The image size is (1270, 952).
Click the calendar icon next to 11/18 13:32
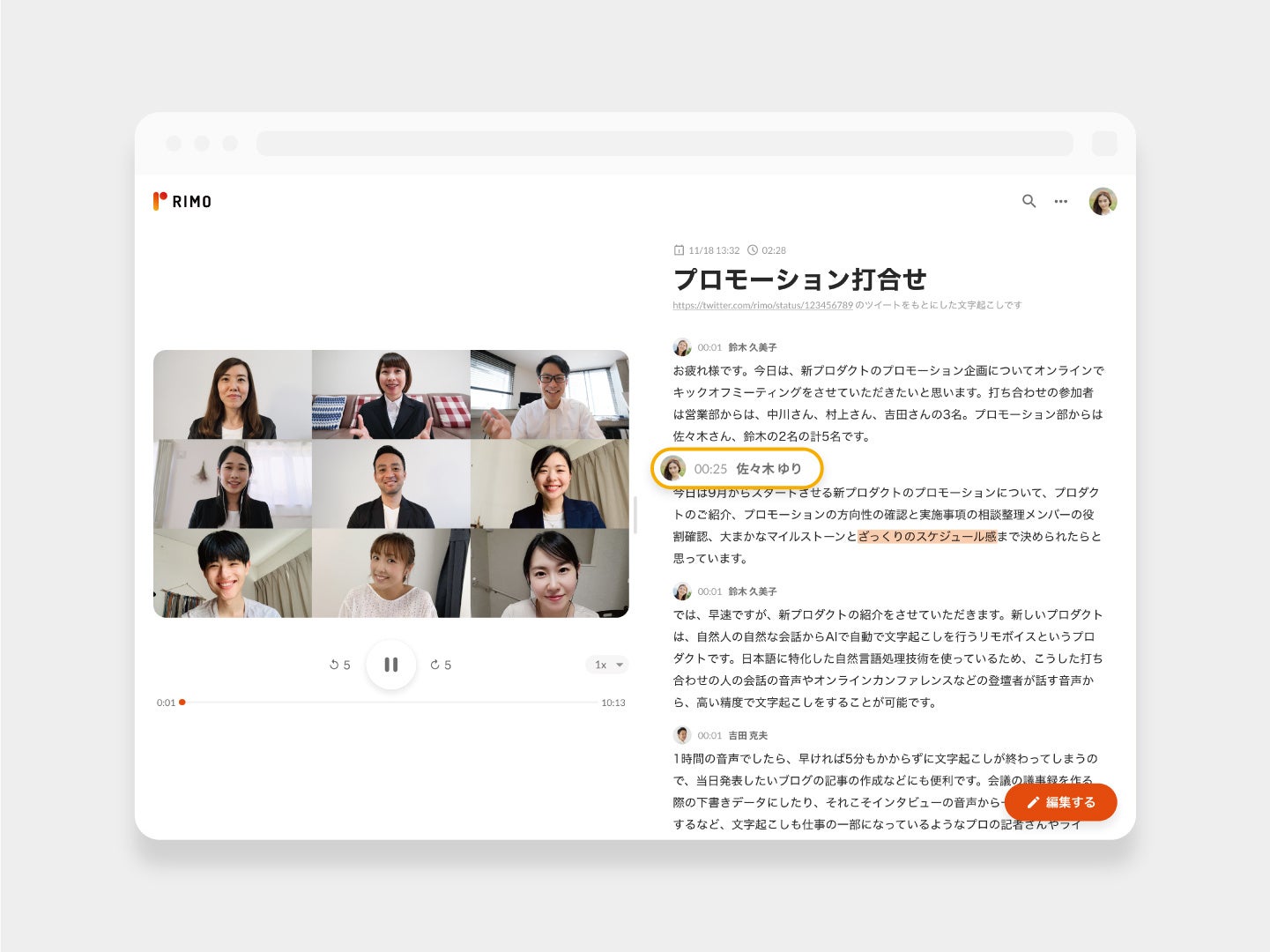(679, 250)
